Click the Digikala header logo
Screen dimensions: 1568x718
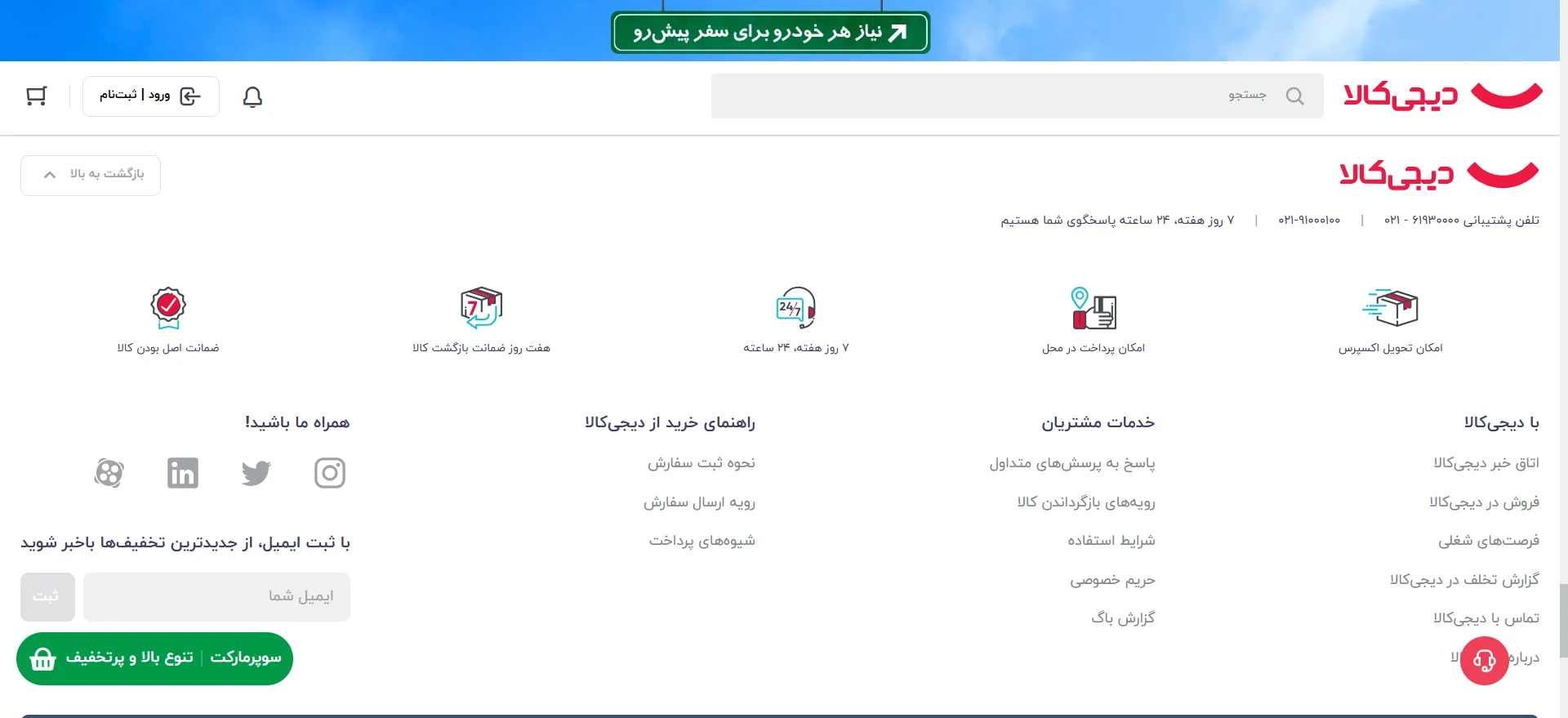click(x=1442, y=96)
